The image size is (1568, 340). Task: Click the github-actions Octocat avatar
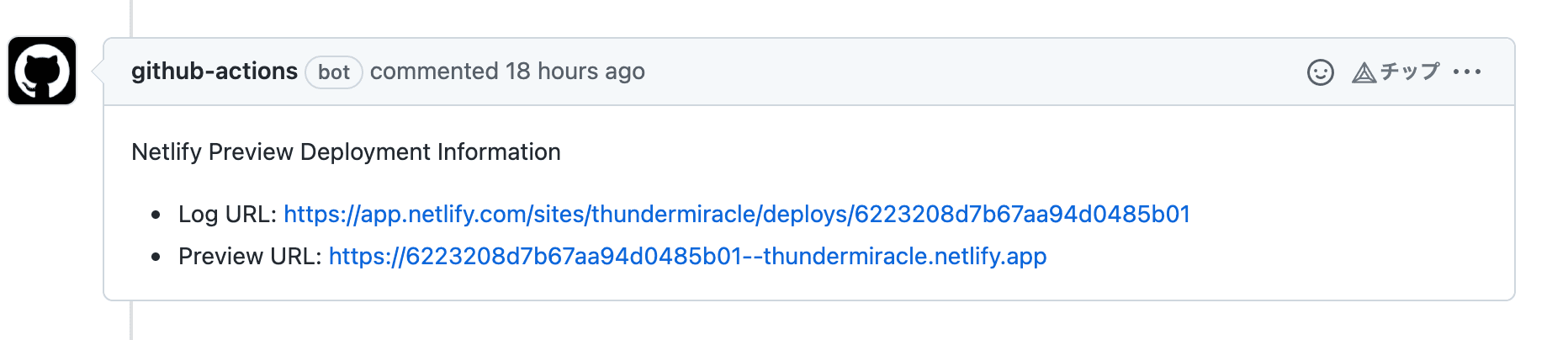(42, 71)
